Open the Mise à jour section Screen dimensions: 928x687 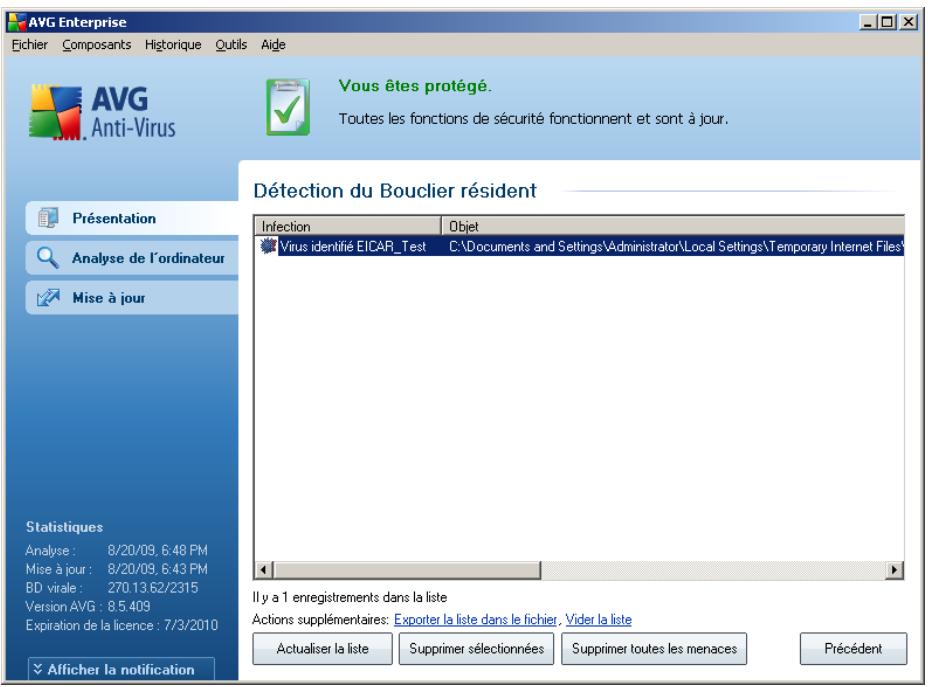pyautogui.click(x=132, y=298)
